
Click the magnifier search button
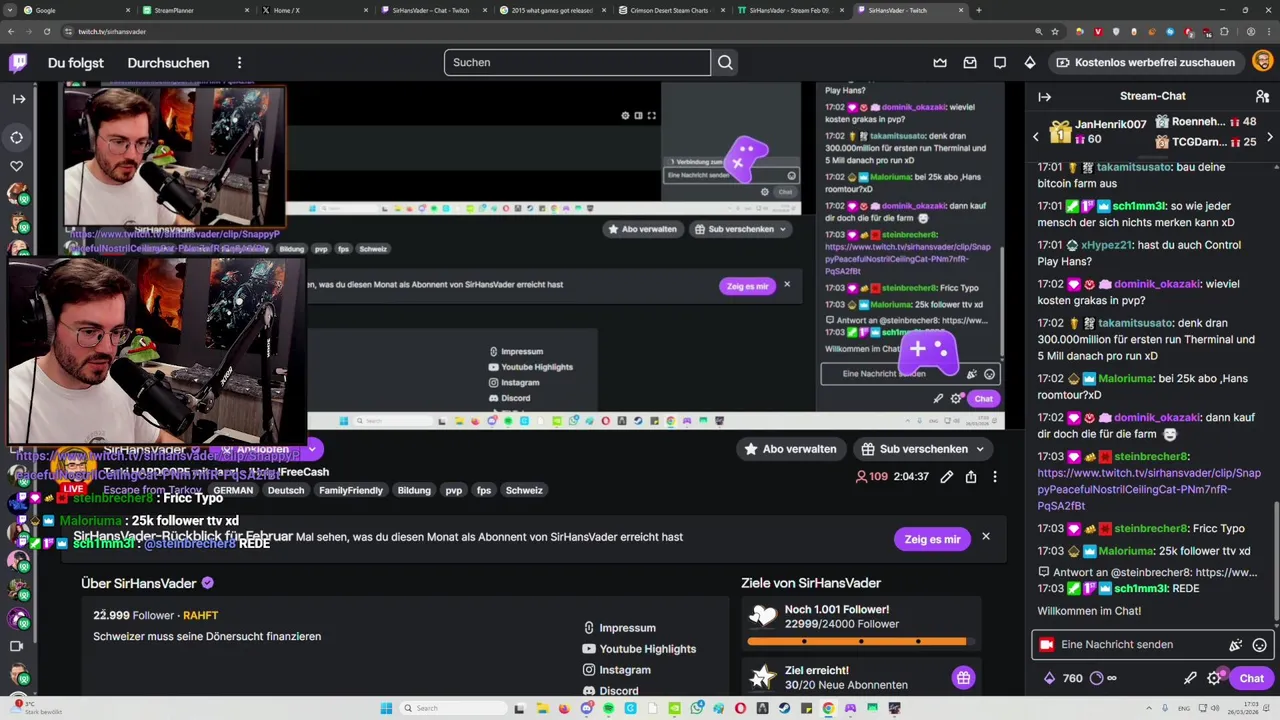click(x=725, y=63)
